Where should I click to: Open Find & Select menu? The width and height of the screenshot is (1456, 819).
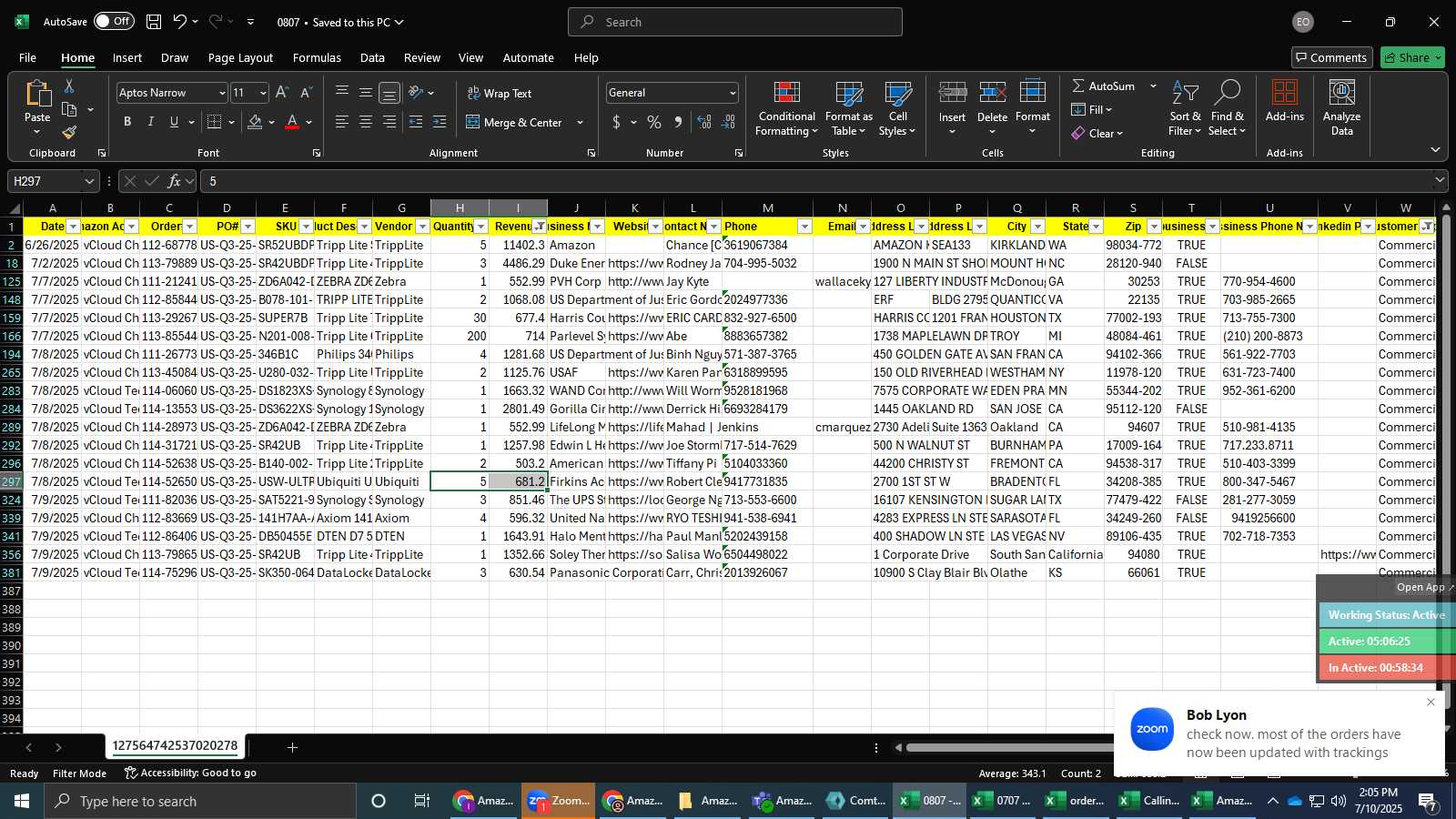(x=1227, y=109)
